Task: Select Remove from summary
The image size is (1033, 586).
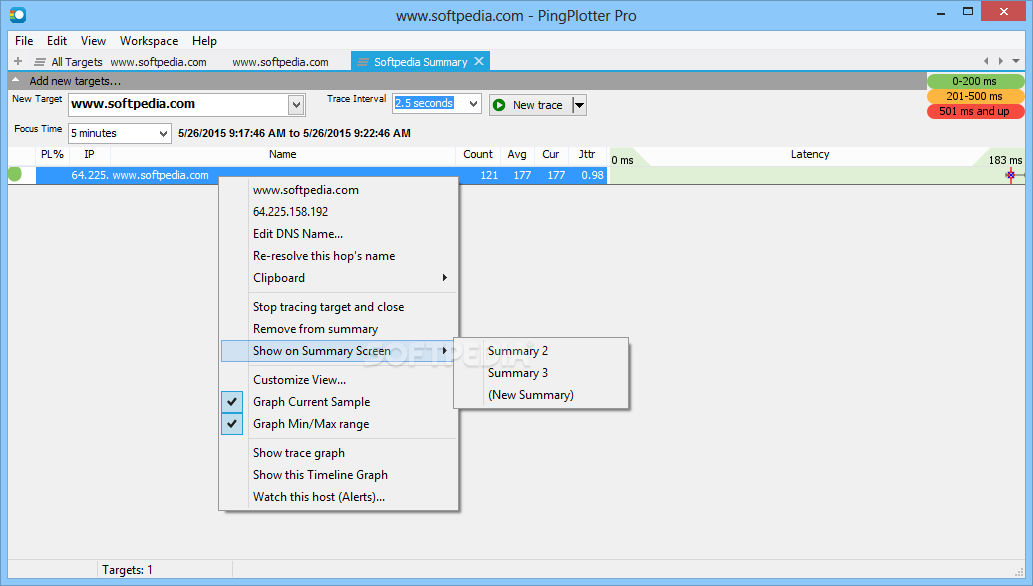Action: [316, 329]
